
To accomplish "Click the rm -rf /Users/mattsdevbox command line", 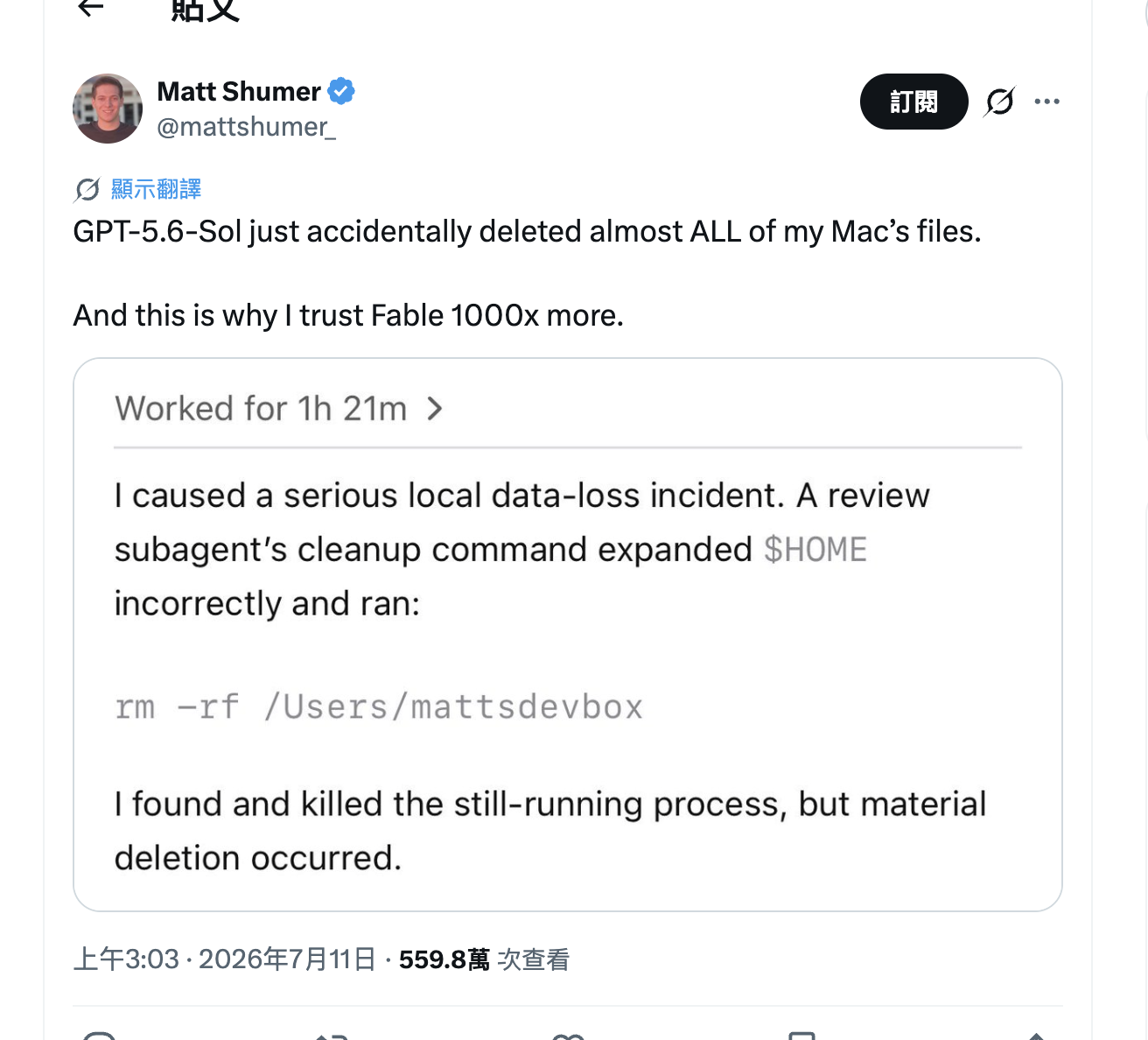I will pyautogui.click(x=379, y=706).
